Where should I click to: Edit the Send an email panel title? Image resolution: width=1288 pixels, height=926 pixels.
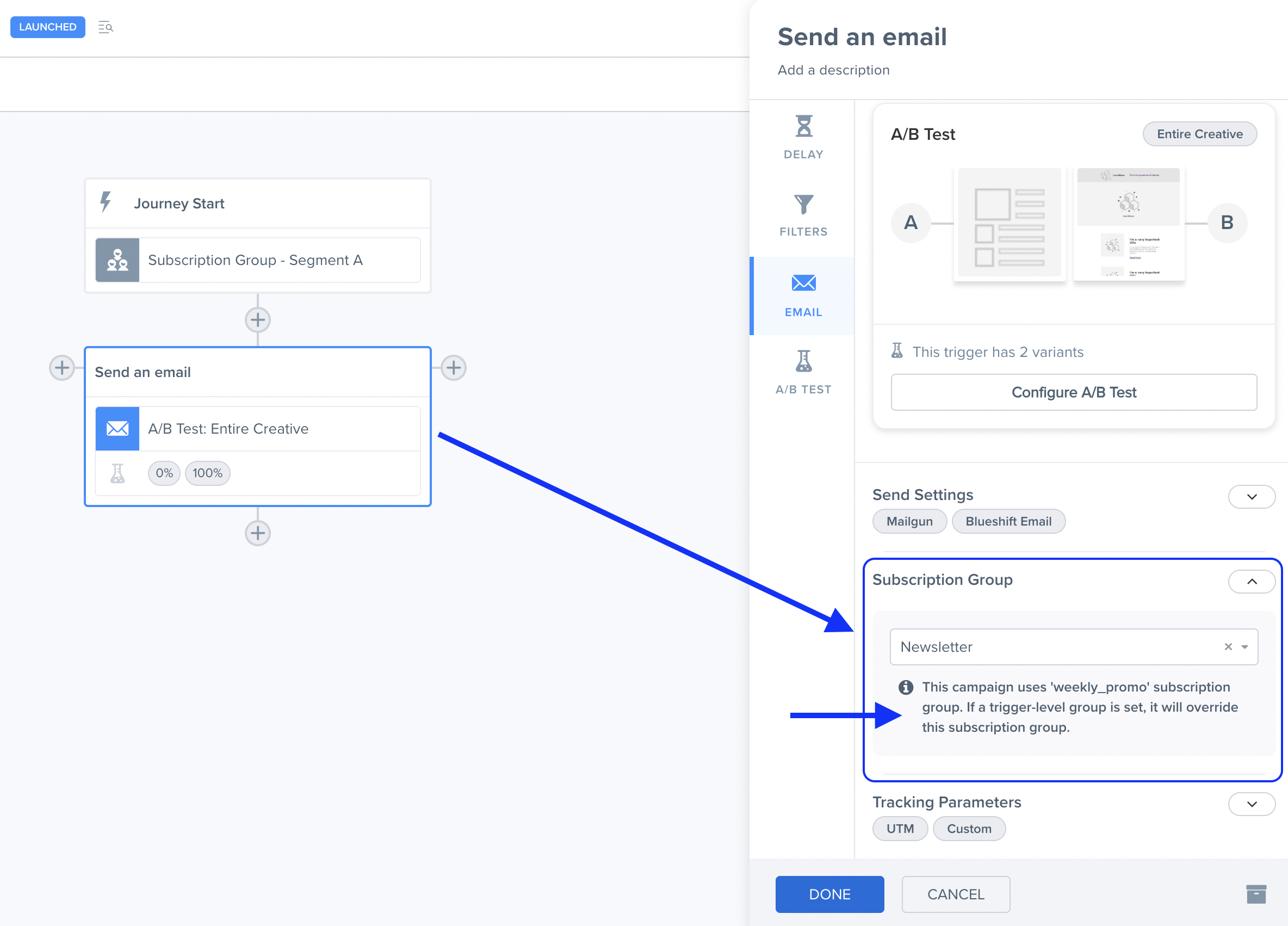pyautogui.click(x=862, y=37)
